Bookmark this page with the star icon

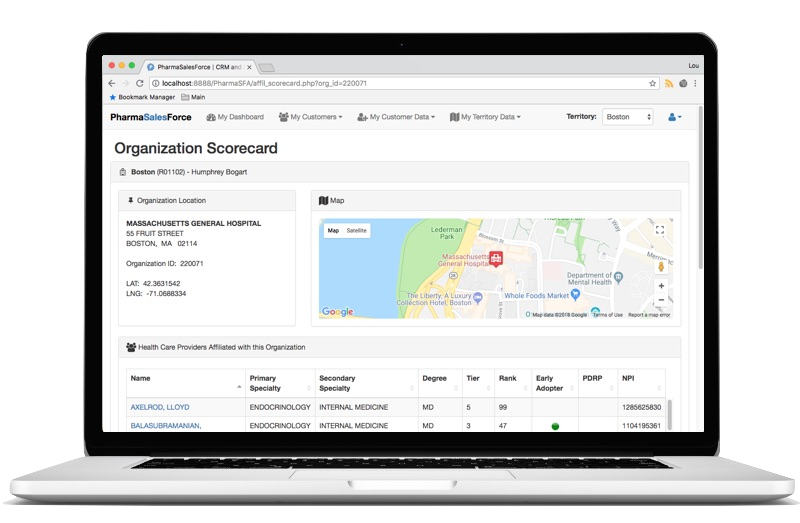point(652,83)
